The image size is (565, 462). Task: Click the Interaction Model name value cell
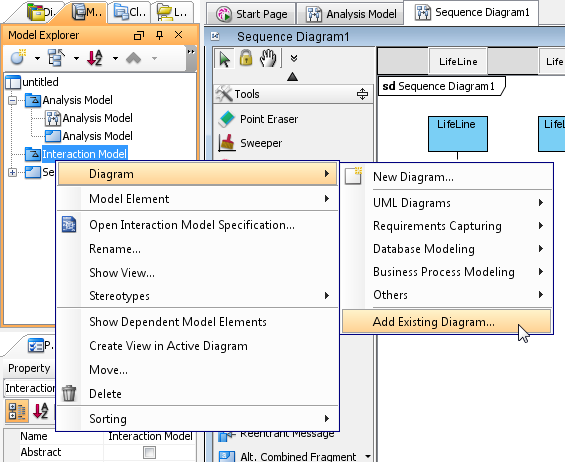click(150, 436)
